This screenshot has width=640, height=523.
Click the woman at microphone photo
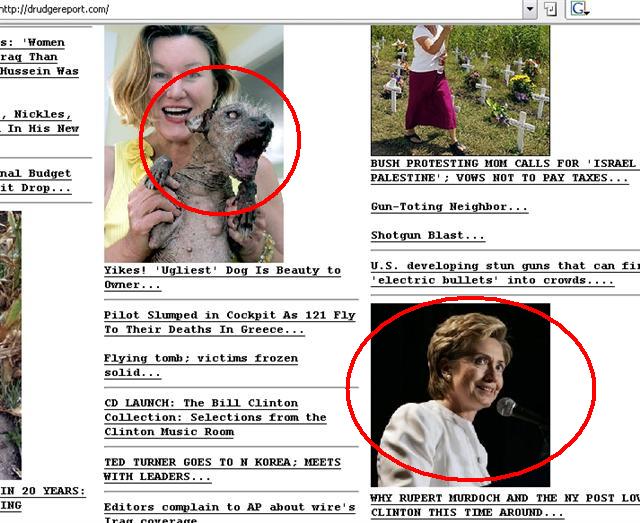click(460, 395)
